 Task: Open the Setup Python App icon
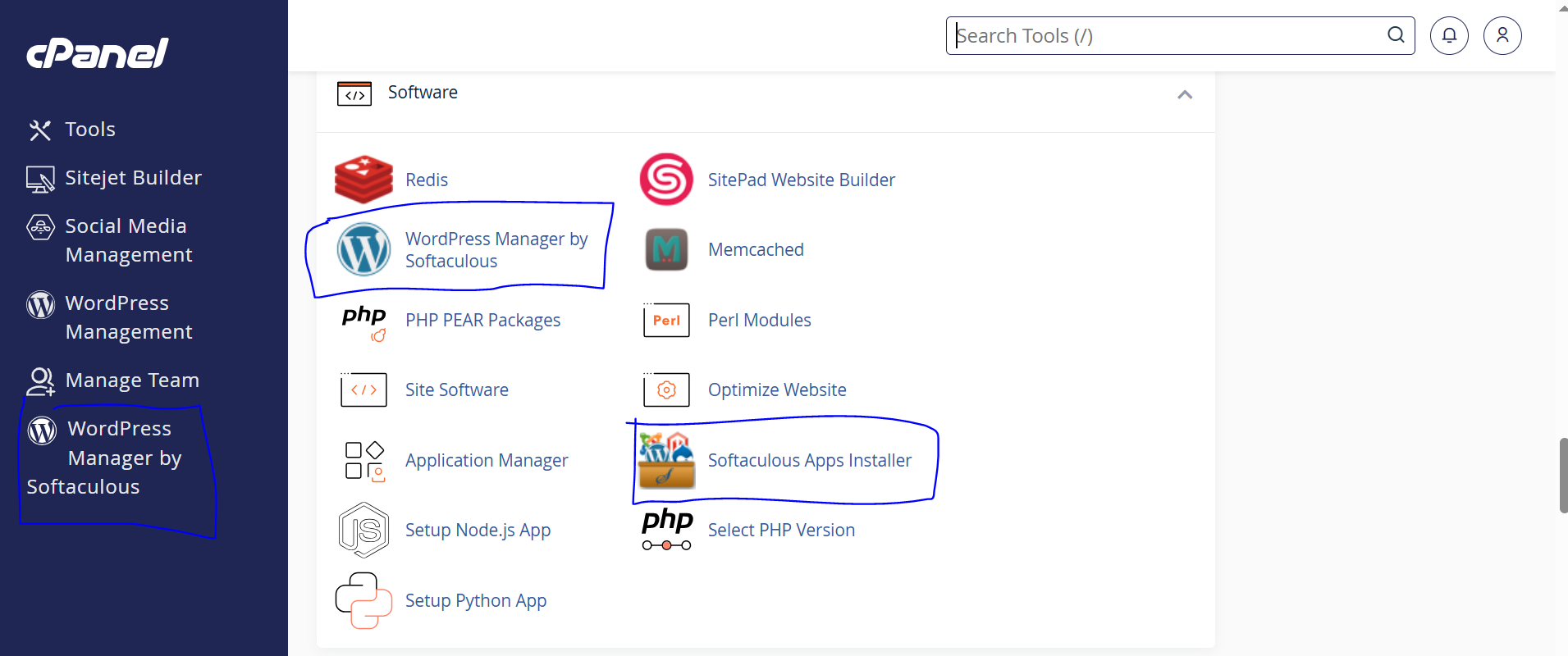pos(363,600)
